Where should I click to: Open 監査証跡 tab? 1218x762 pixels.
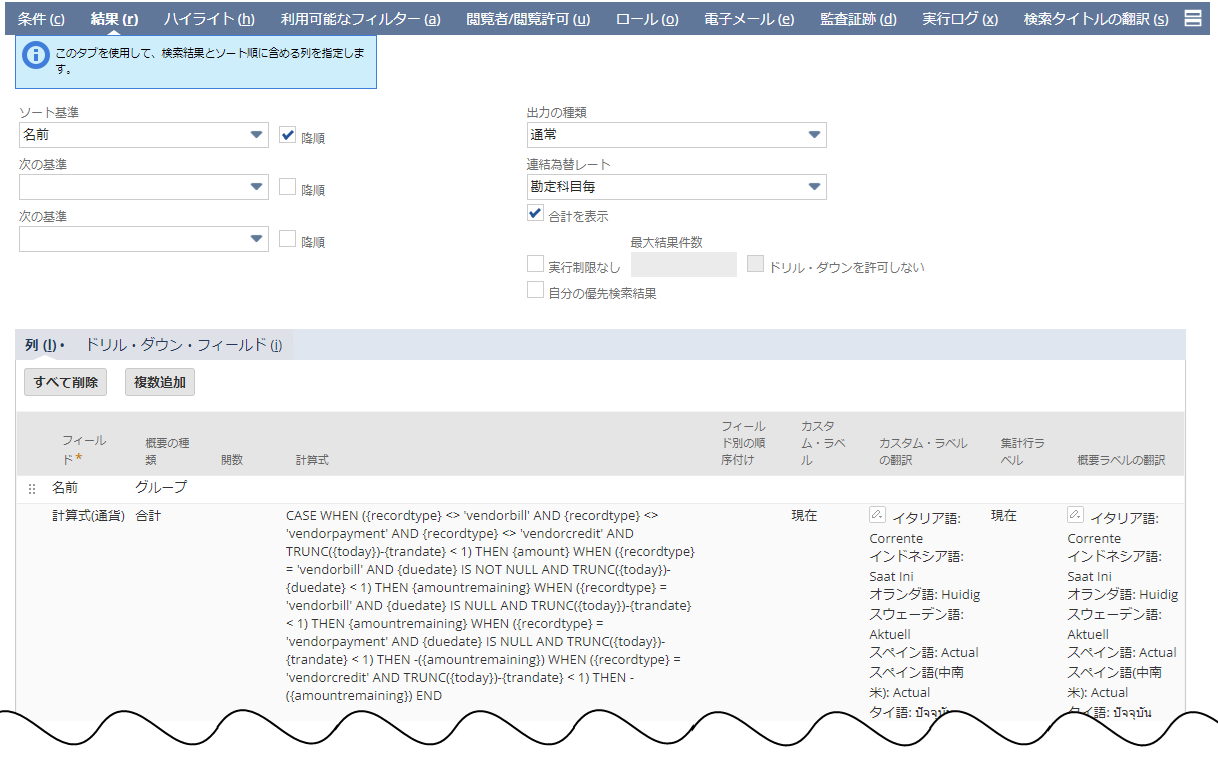coord(858,19)
